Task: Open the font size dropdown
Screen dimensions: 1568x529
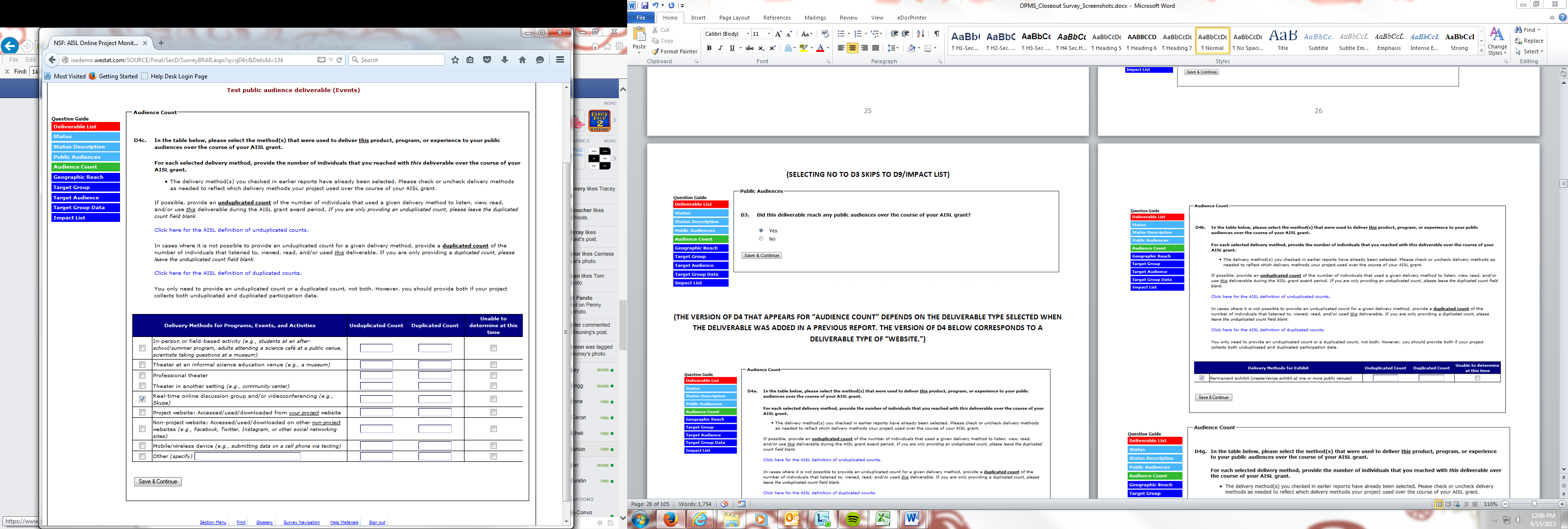Action: 769,34
